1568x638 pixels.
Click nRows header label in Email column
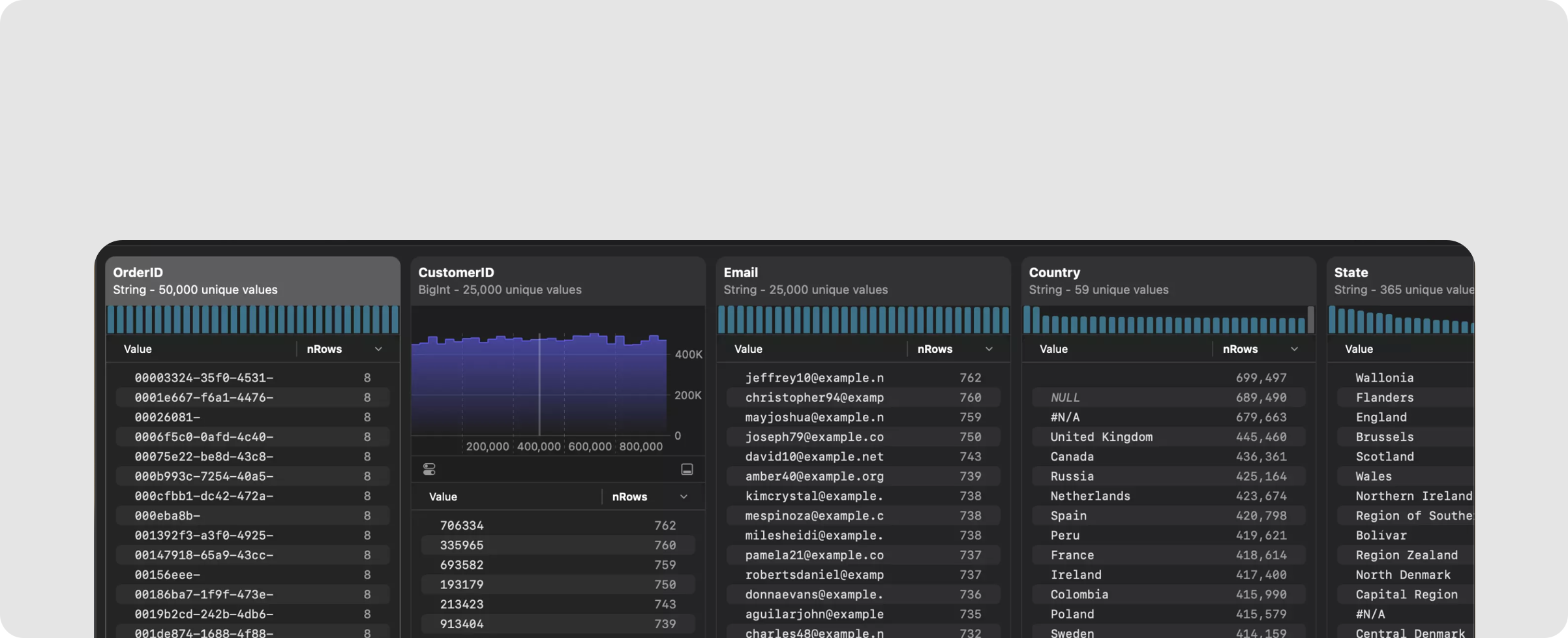pos(935,349)
